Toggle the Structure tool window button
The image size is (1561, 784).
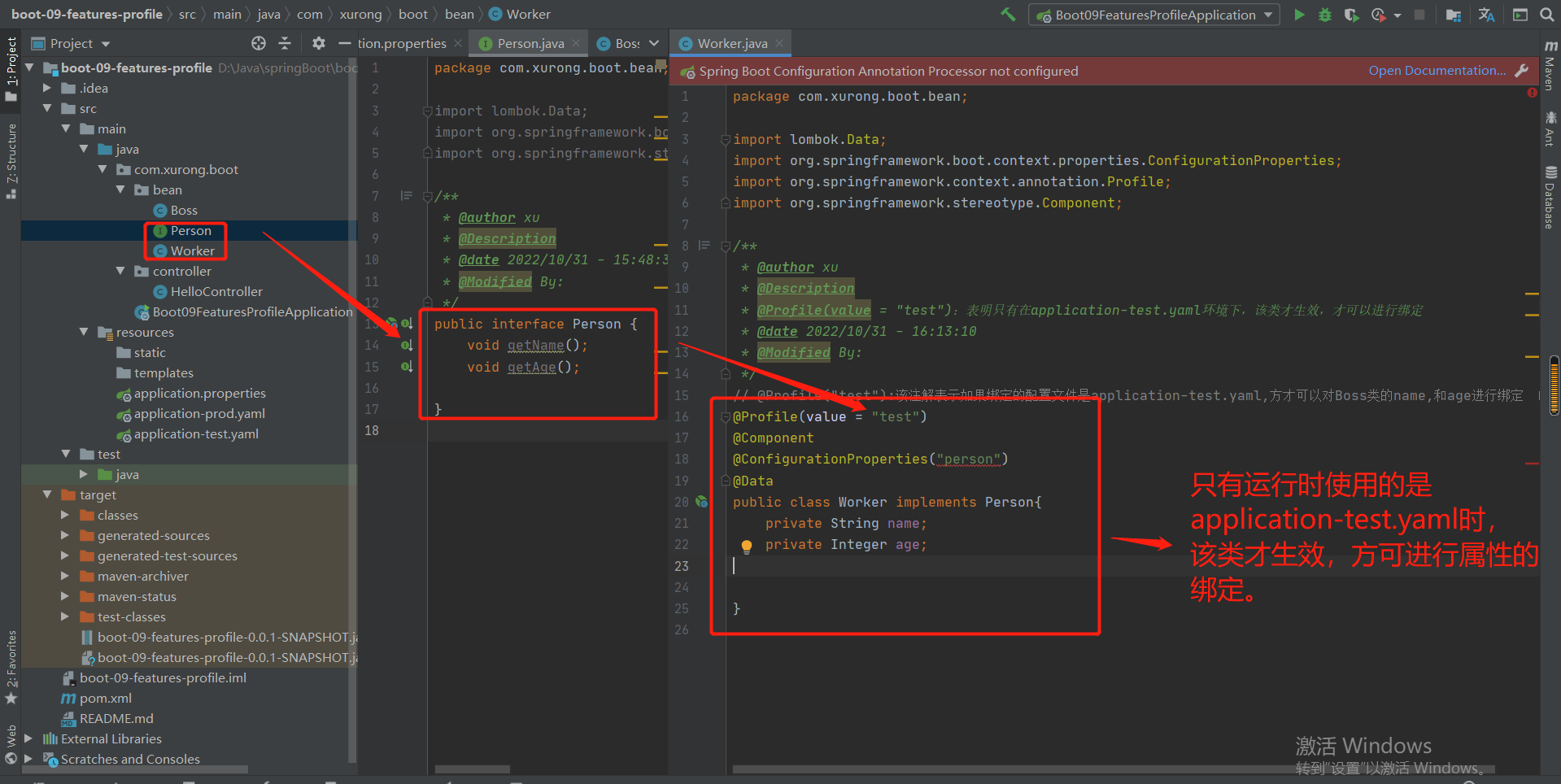click(11, 160)
